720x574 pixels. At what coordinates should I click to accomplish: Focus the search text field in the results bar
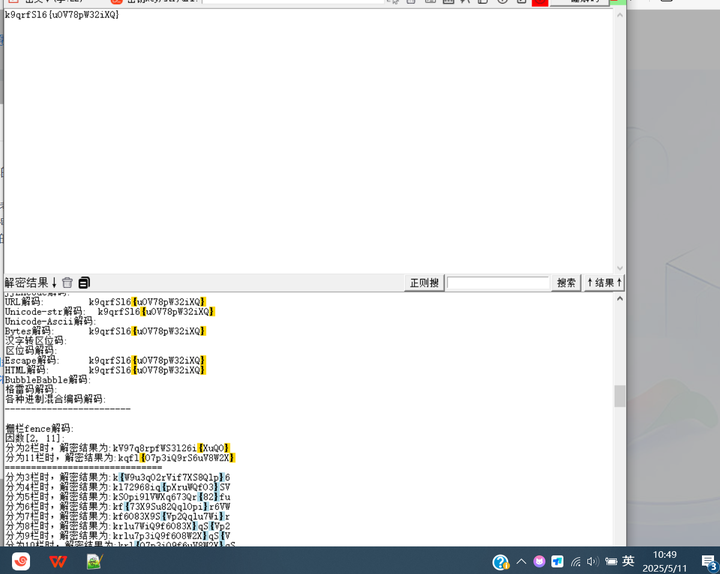click(x=498, y=283)
